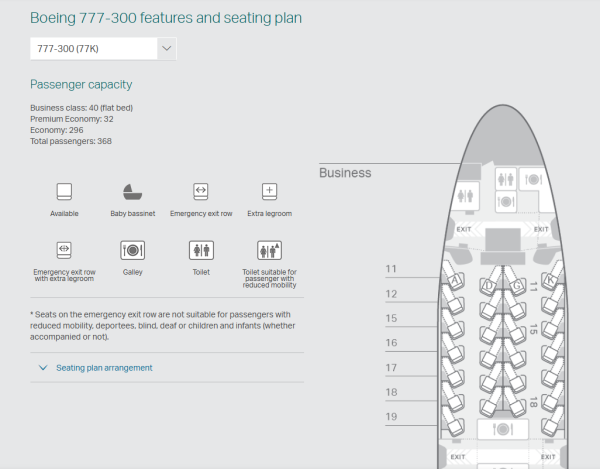This screenshot has width=600, height=469.
Task: Click the emergency exit with extra legroom icon
Action: tap(64, 249)
